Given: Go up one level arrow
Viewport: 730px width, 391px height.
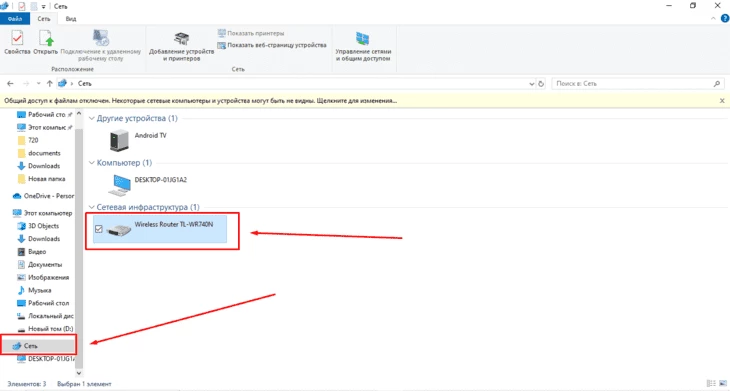Looking at the screenshot, I should point(49,84).
